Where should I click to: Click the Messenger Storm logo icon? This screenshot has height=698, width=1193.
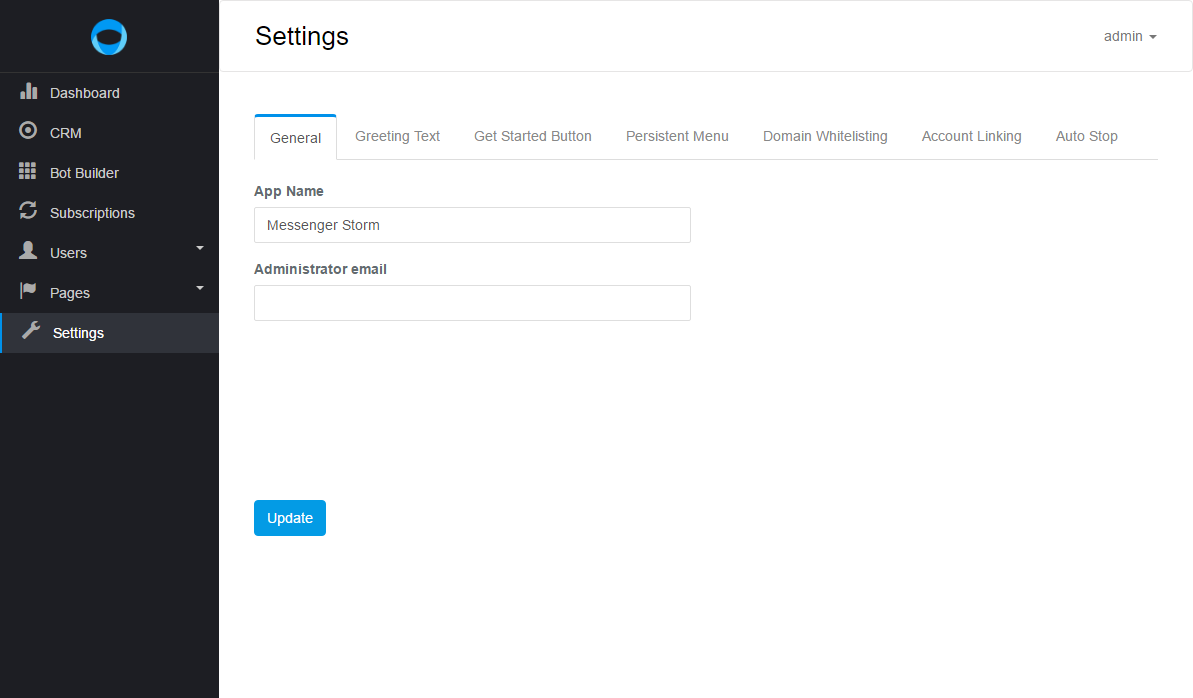click(109, 37)
